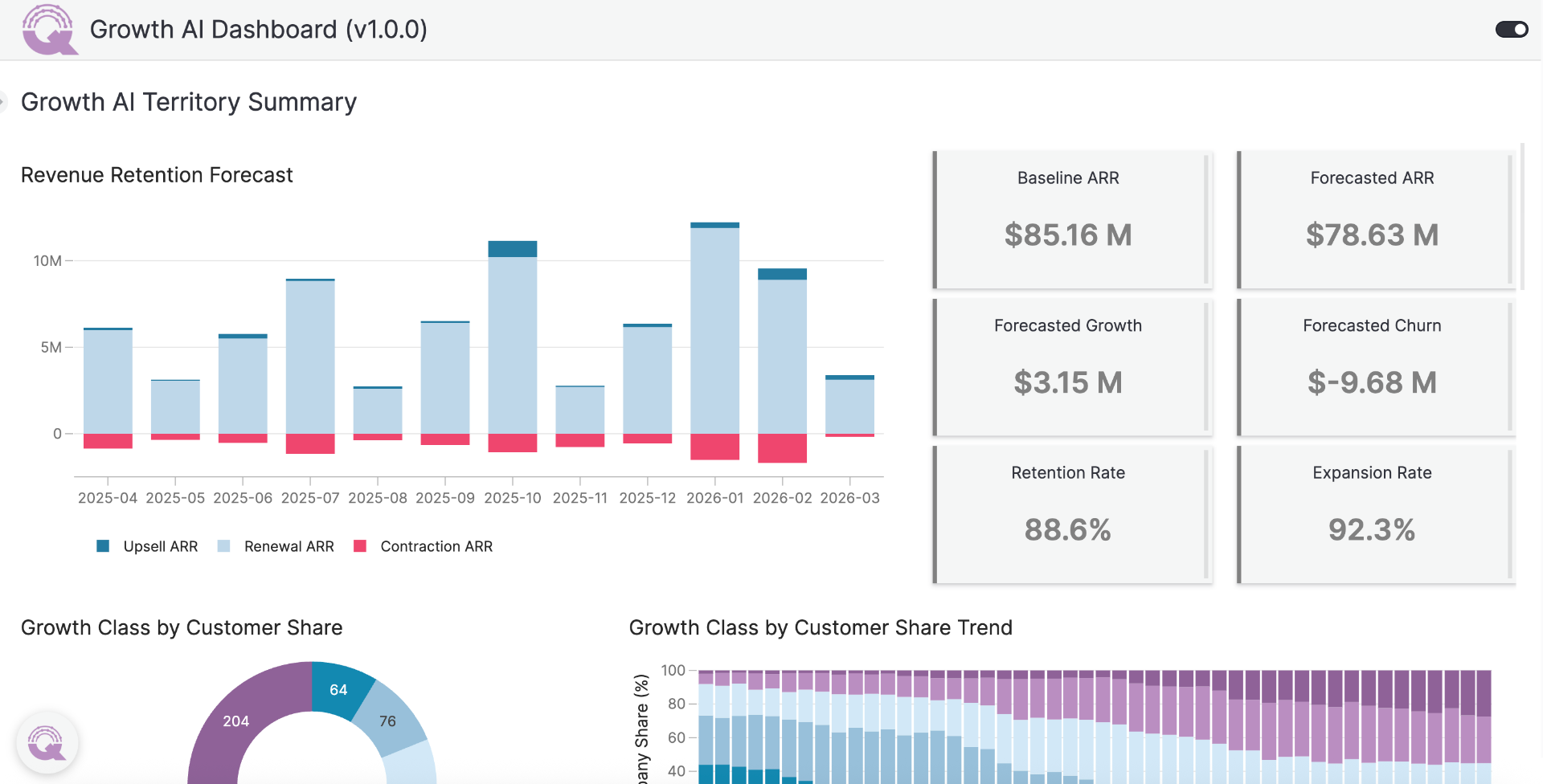
Task: Click the $78.63 M value
Action: pyautogui.click(x=1372, y=235)
